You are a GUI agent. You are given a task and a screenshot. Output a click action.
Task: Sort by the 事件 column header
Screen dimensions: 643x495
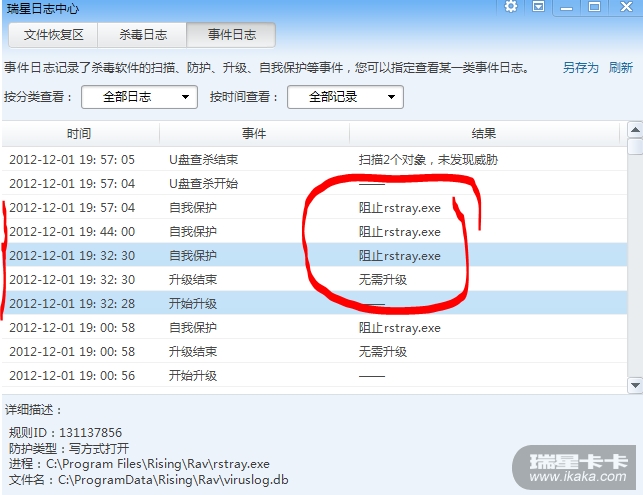(254, 134)
